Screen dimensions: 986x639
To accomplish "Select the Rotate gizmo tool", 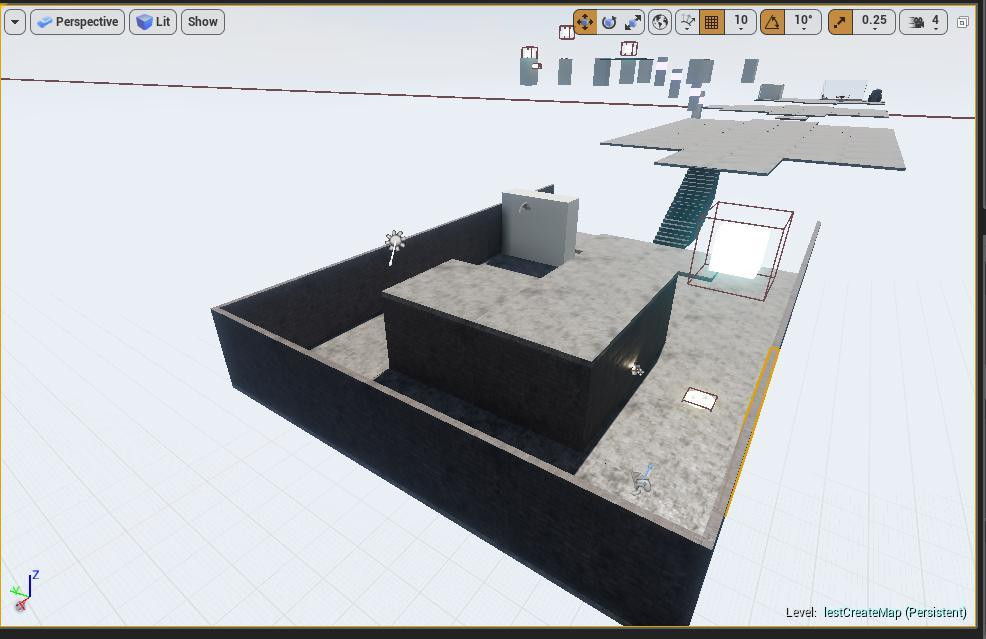I will click(609, 22).
